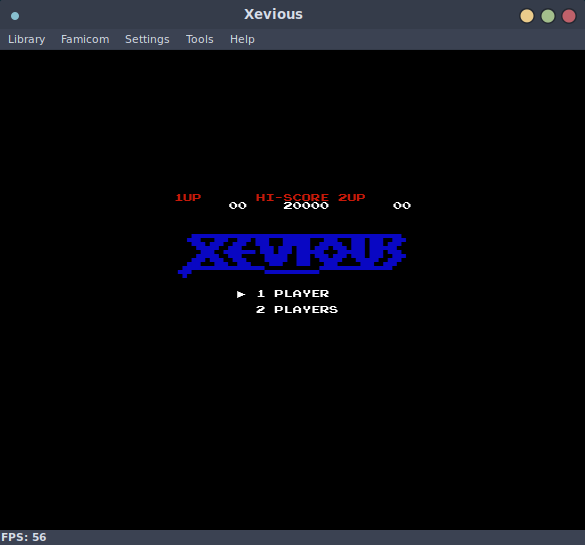The width and height of the screenshot is (585, 545).
Task: Select the 1 PLAYER option
Action: [293, 294]
